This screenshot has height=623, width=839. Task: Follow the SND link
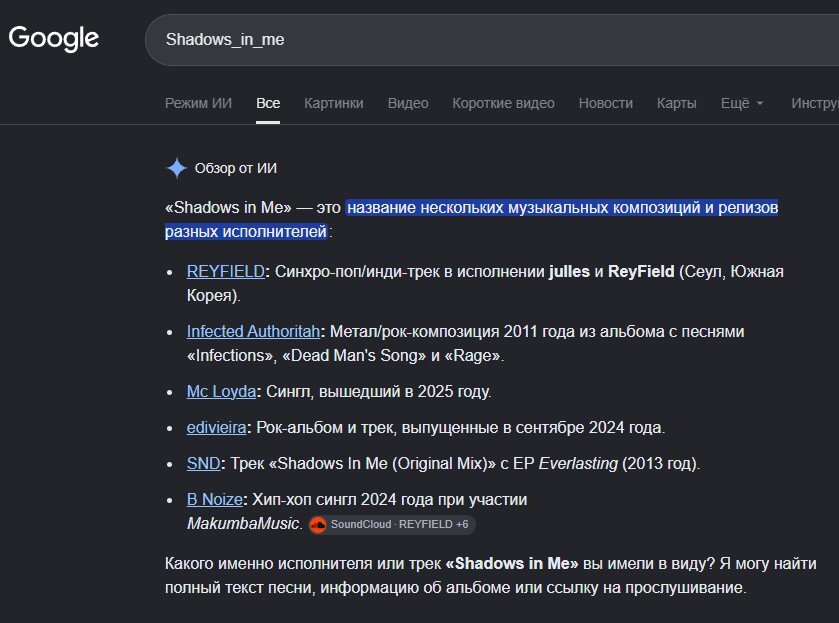(203, 463)
